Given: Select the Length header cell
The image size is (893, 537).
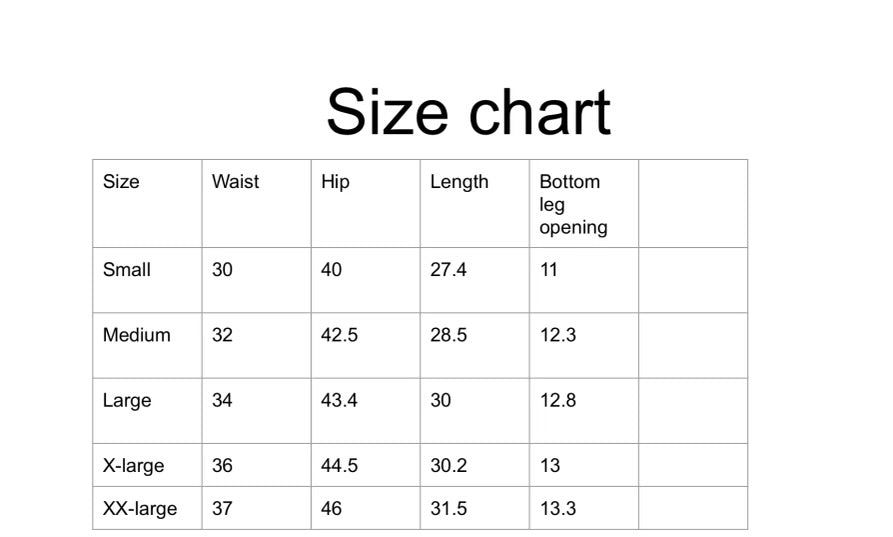Looking at the screenshot, I should coord(459,182).
